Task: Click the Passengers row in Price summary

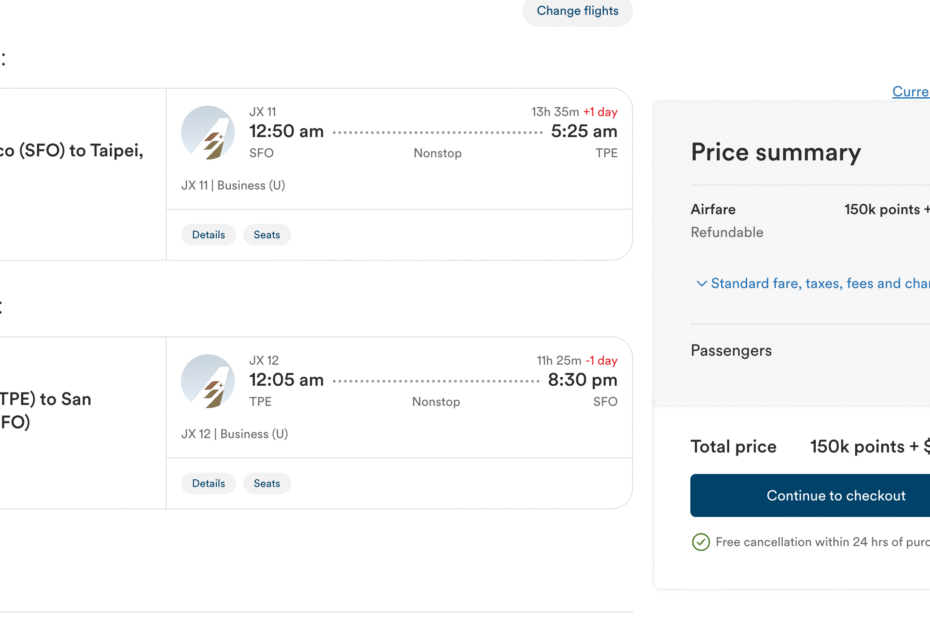Action: tap(810, 351)
